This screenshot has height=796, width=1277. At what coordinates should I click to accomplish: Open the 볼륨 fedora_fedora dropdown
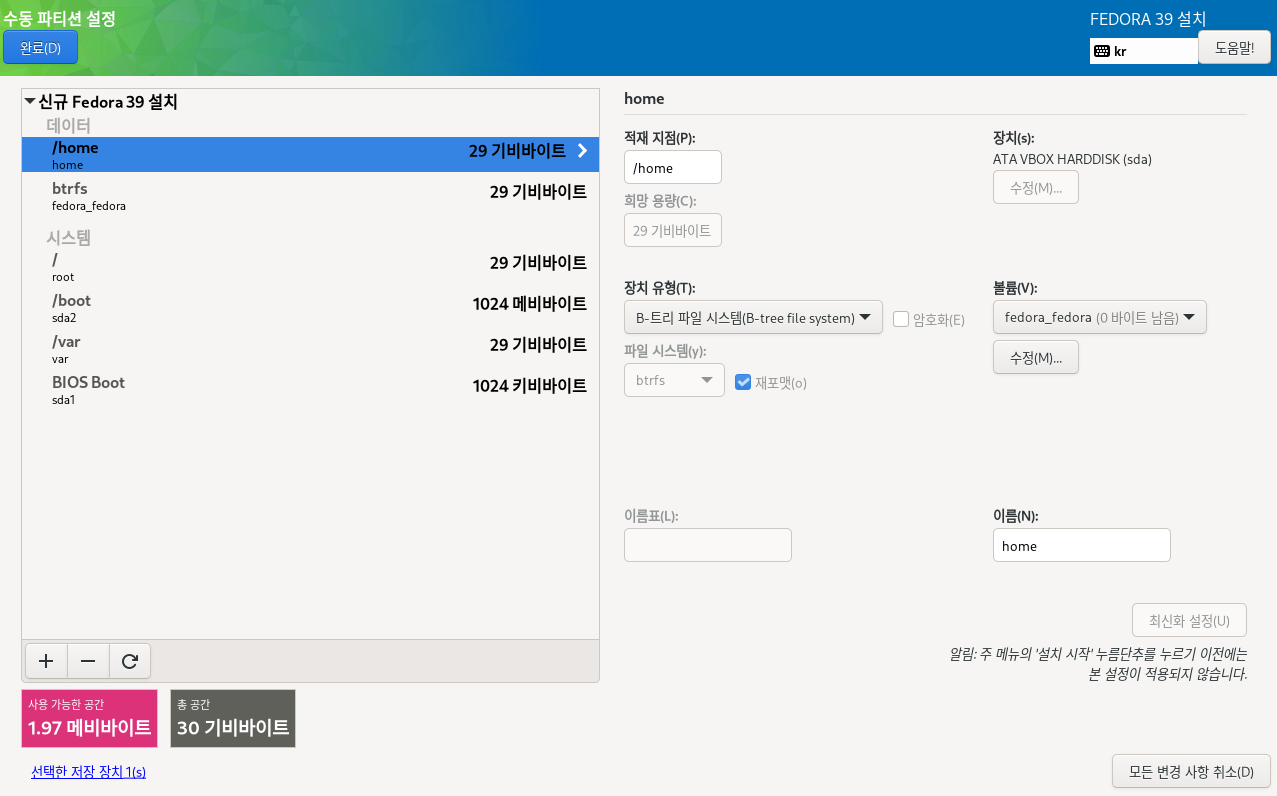(1100, 318)
